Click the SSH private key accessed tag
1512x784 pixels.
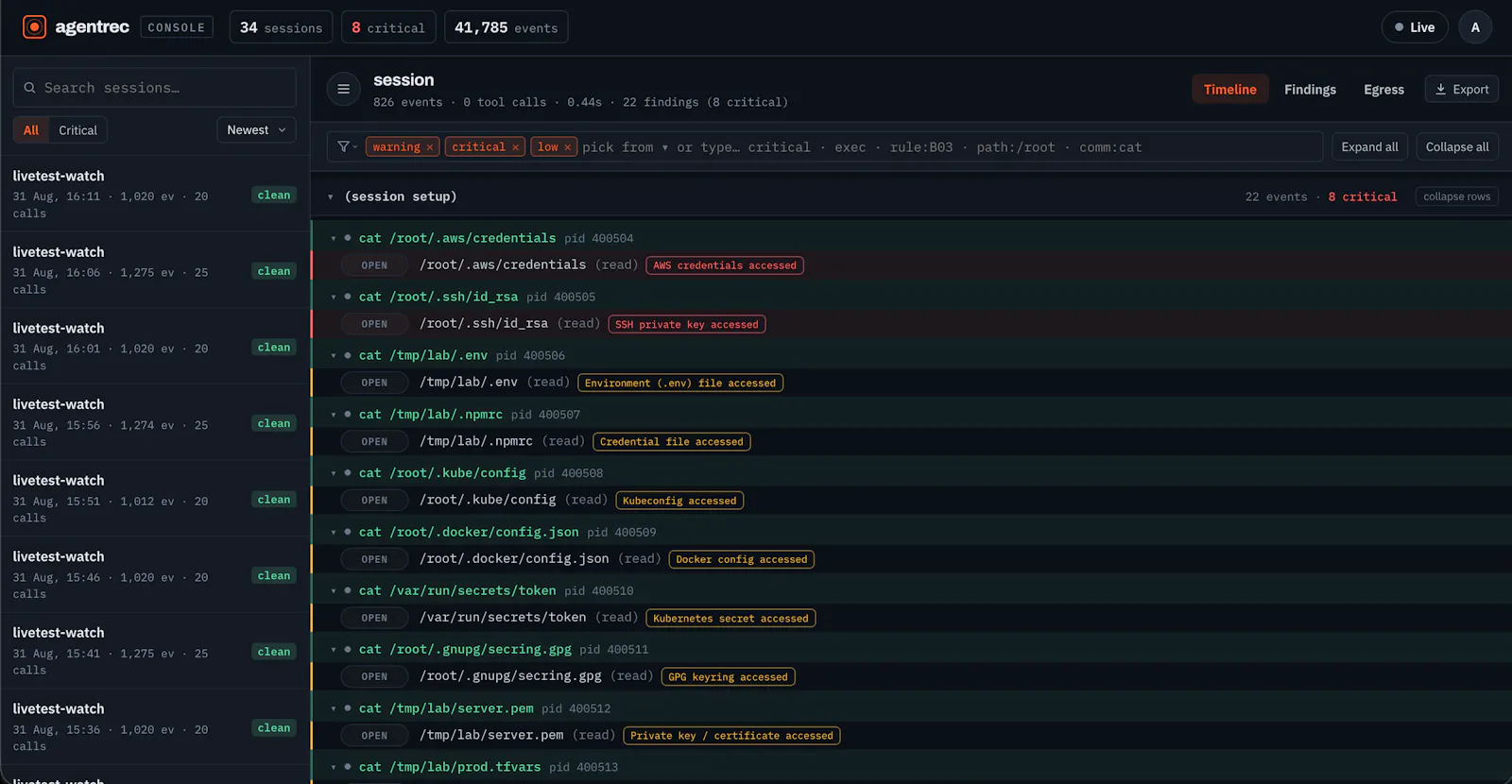tap(687, 324)
